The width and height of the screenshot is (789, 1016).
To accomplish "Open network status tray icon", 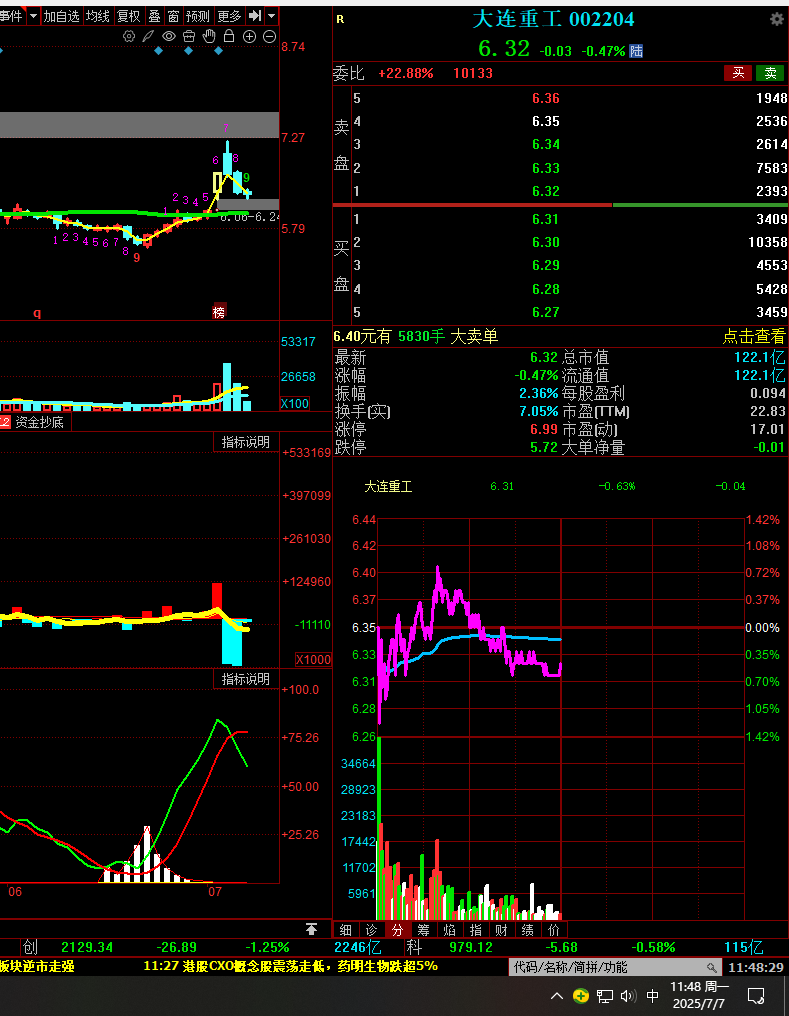I will 605,996.
